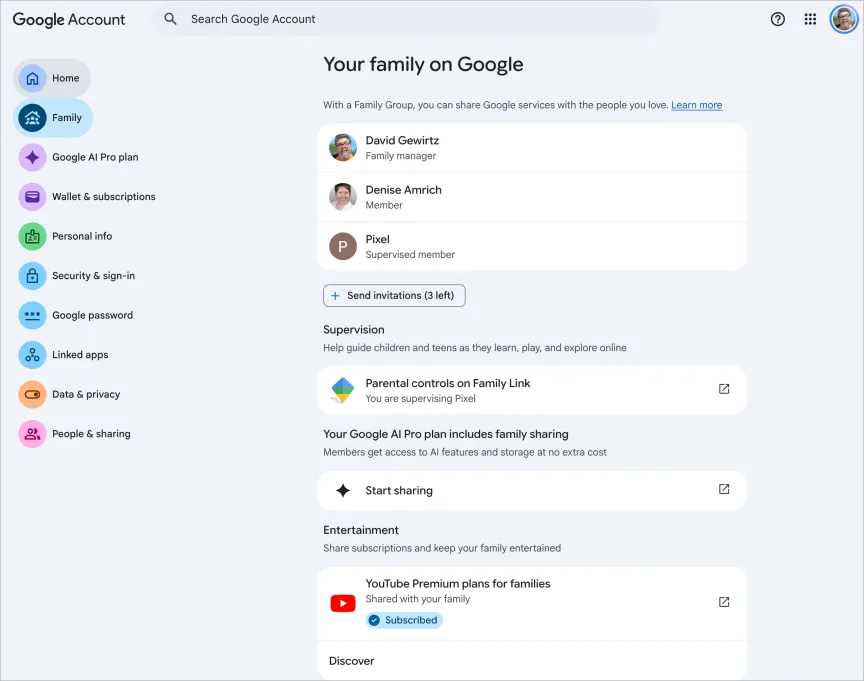Open Google AI Pro plan sparkle icon
Image resolution: width=864 pixels, height=681 pixels.
[33, 158]
